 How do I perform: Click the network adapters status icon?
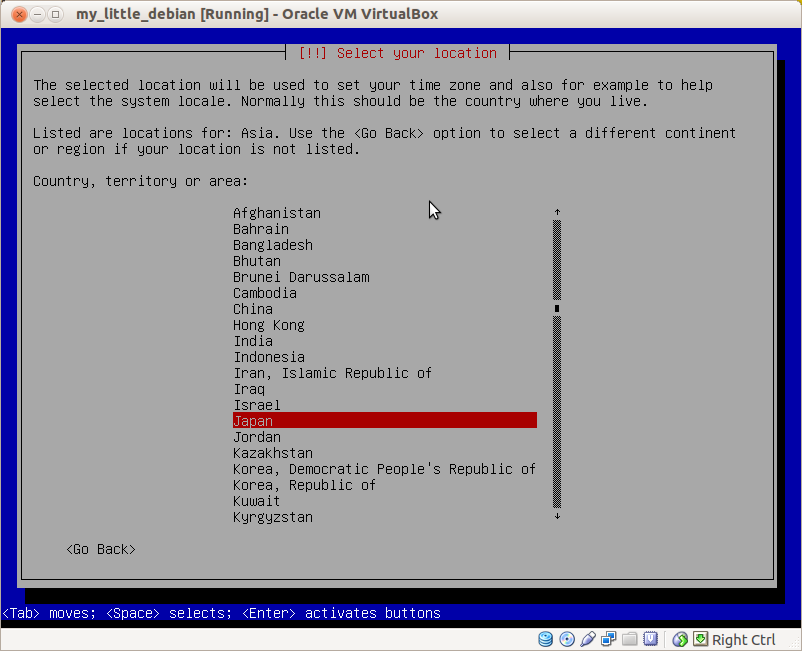[609, 639]
